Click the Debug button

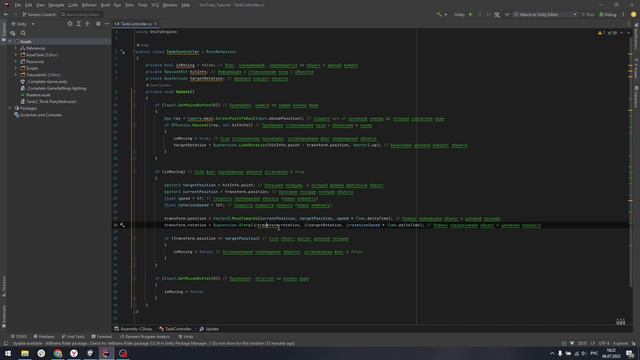[607, 14]
